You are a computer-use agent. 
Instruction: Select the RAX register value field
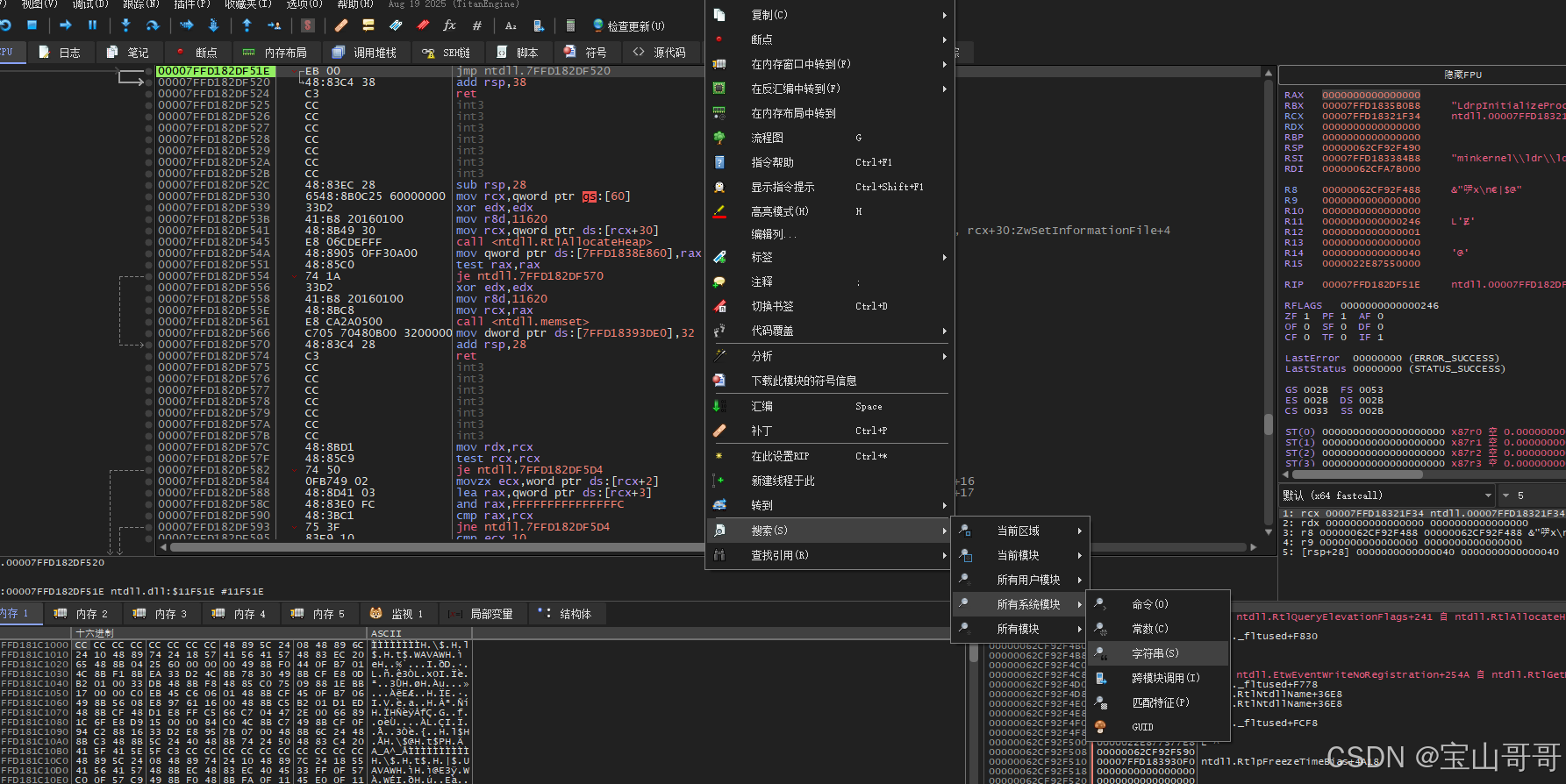click(1371, 95)
